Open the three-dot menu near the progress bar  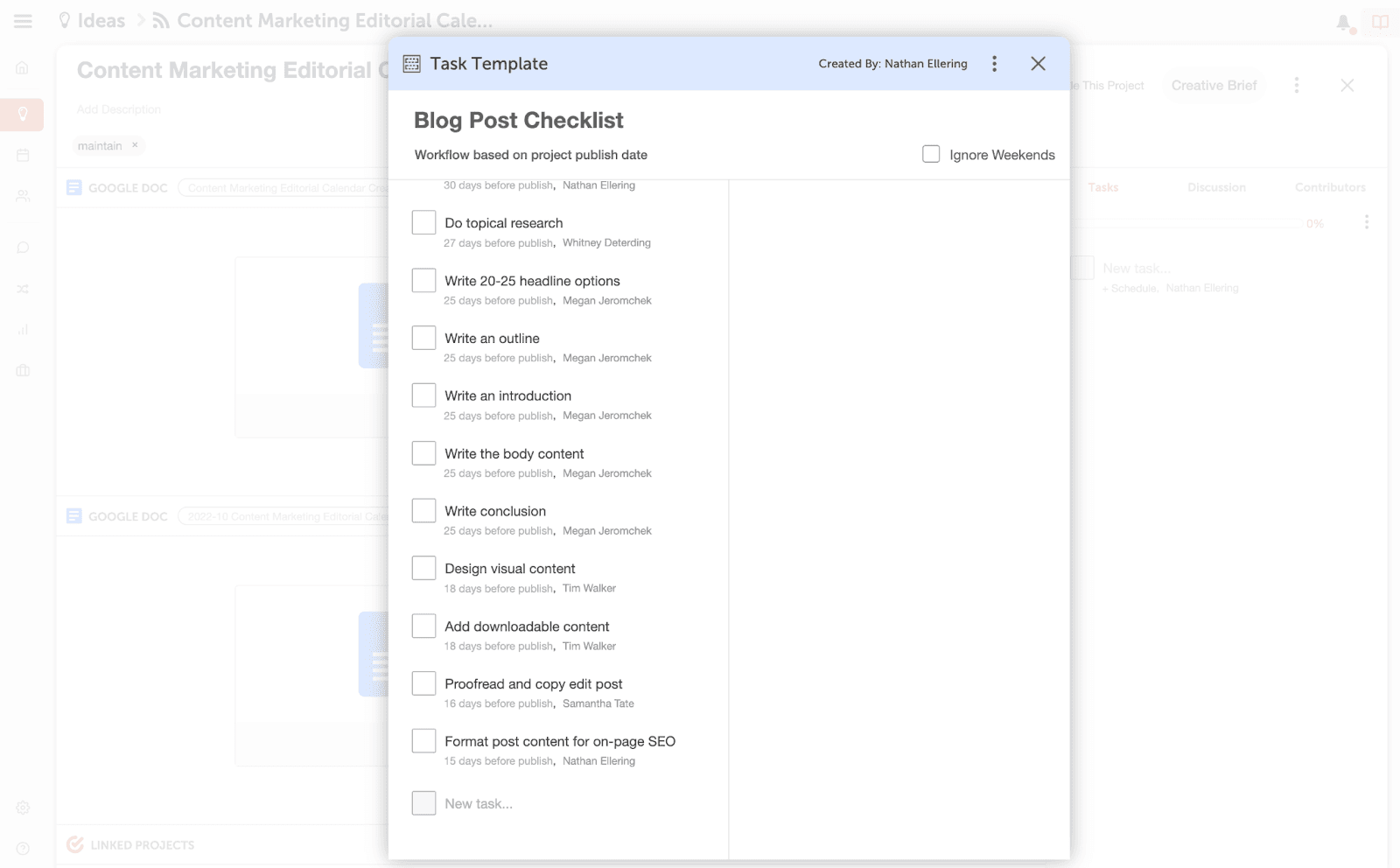pos(1367,222)
